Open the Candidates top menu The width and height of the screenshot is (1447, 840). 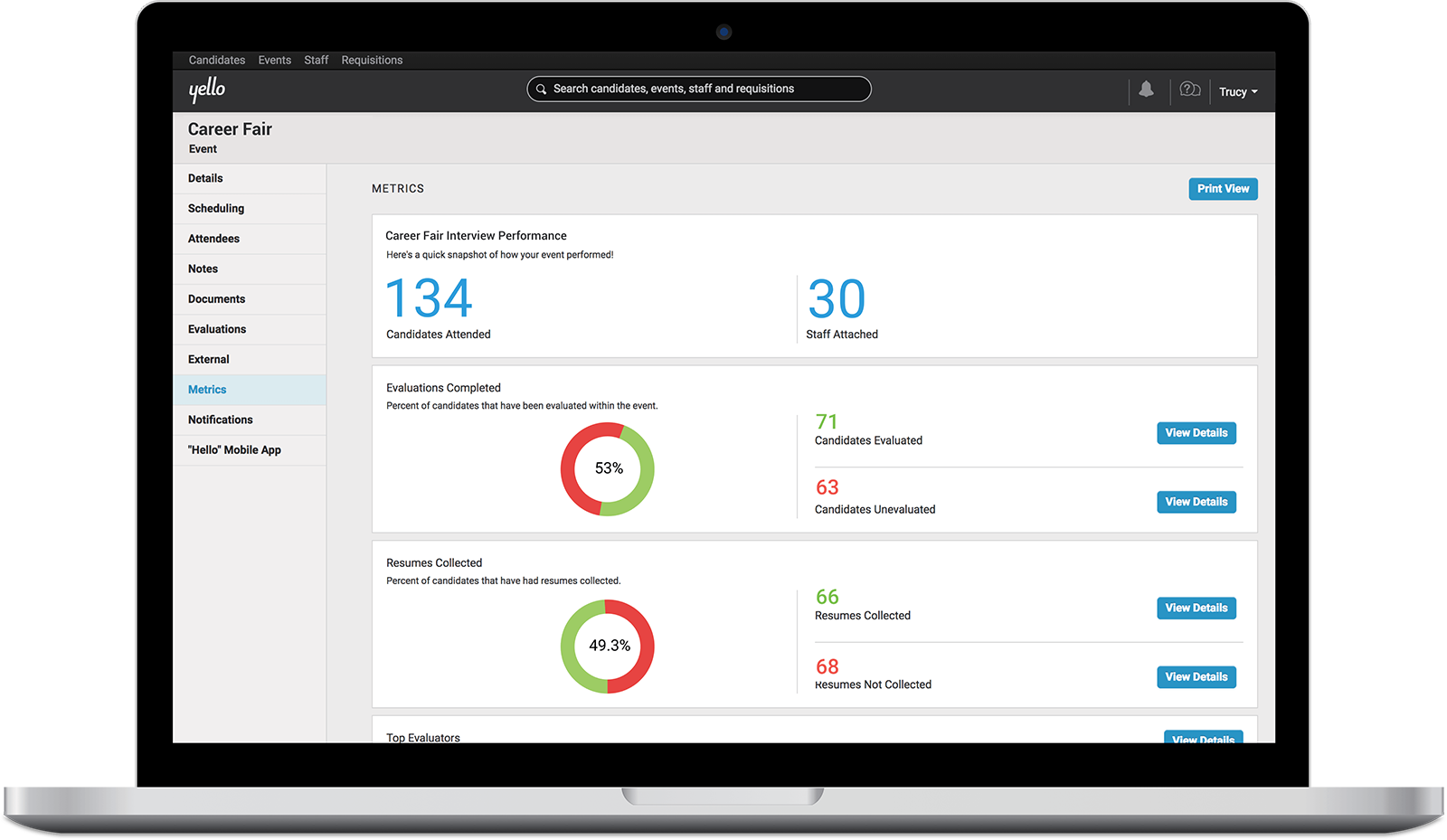pyautogui.click(x=217, y=60)
